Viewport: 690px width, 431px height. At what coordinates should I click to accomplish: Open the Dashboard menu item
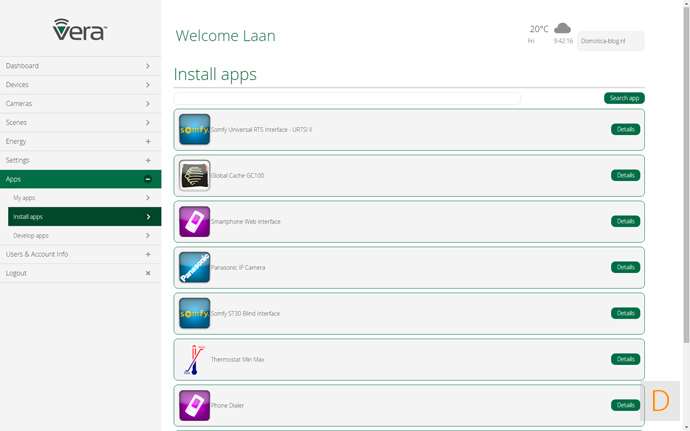click(80, 66)
